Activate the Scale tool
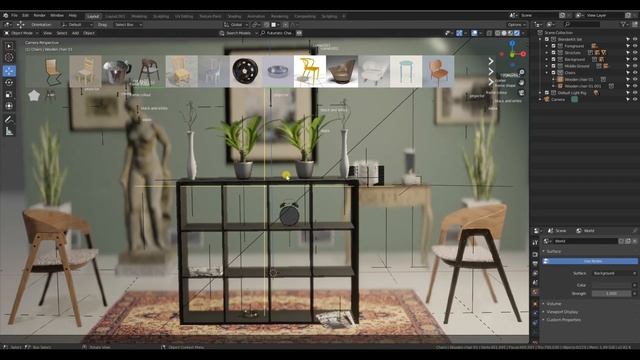Image resolution: width=640 pixels, height=360 pixels. pyautogui.click(x=9, y=94)
